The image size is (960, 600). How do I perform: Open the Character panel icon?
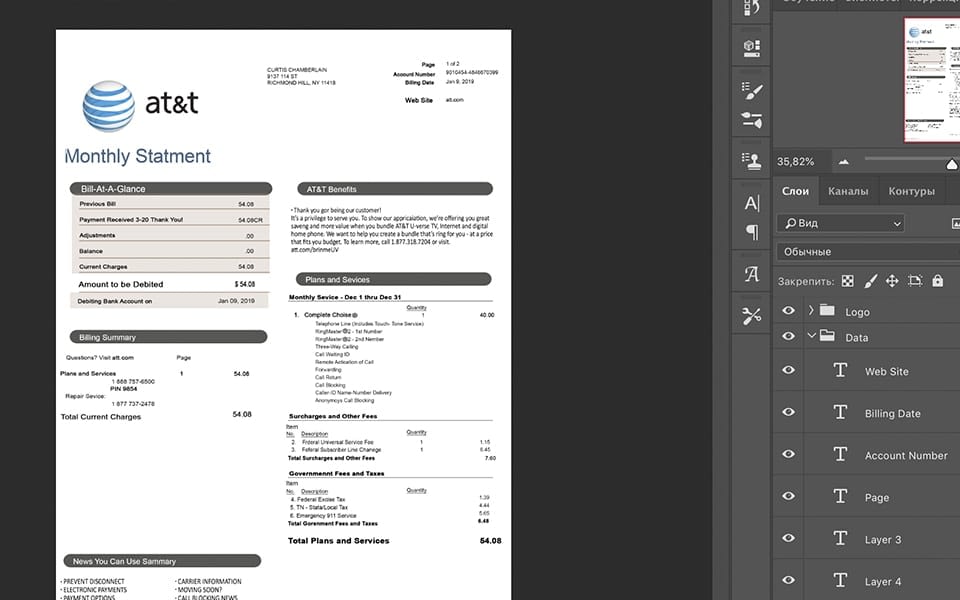coord(752,203)
